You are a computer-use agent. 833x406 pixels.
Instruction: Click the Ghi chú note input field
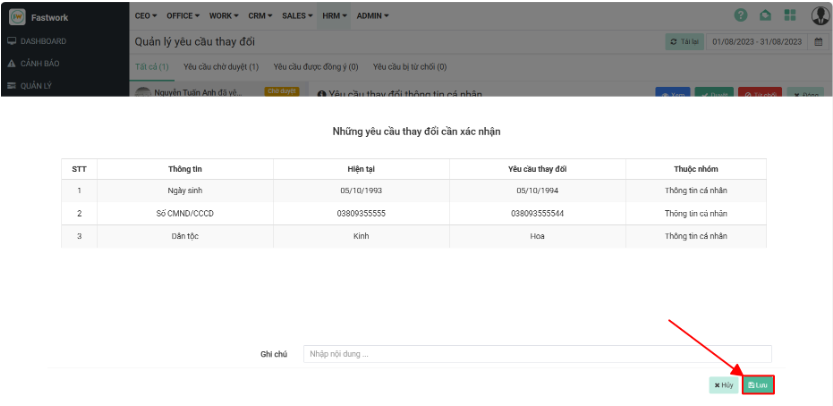tap(537, 354)
